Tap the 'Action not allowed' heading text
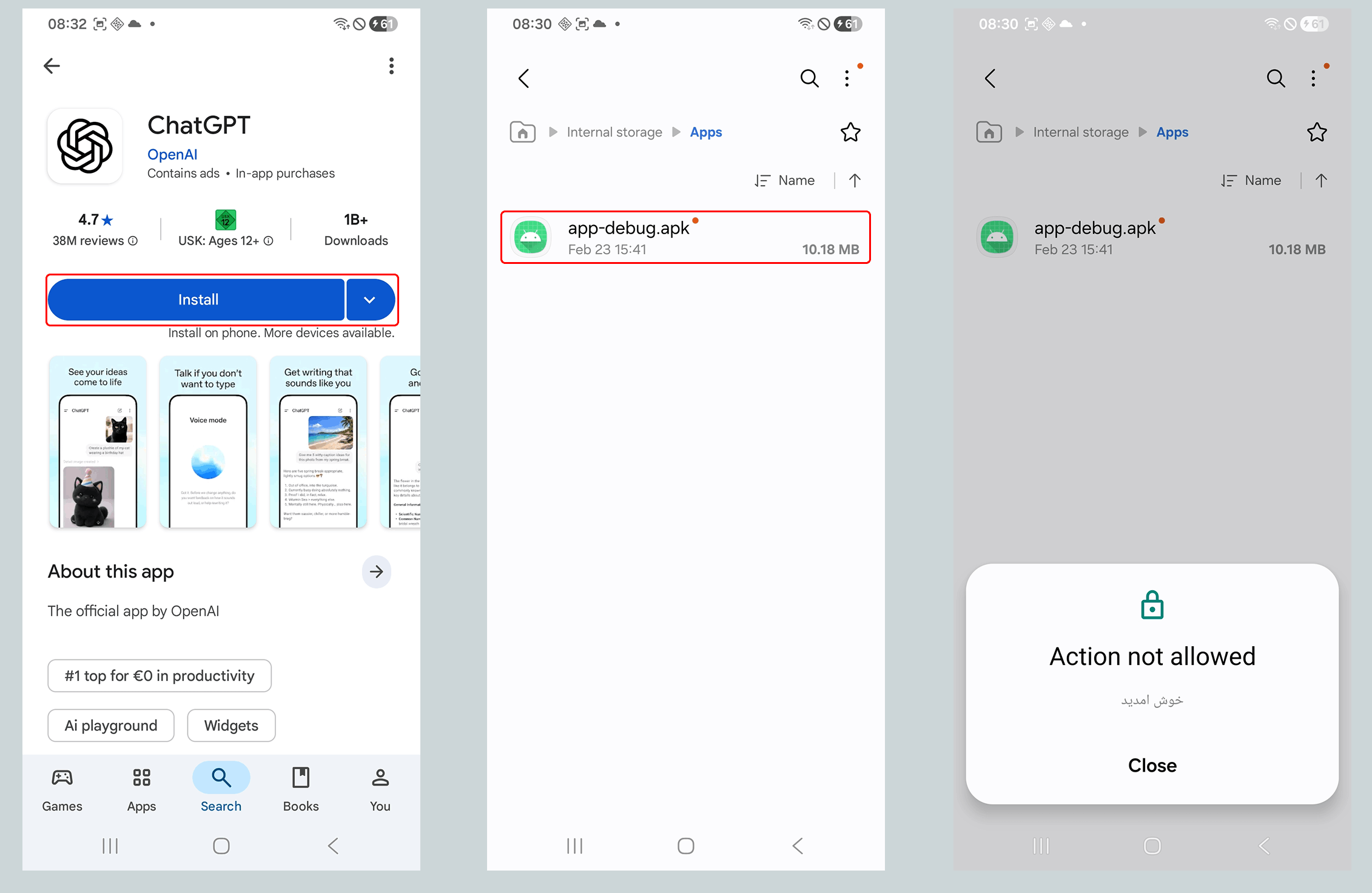 click(1152, 656)
